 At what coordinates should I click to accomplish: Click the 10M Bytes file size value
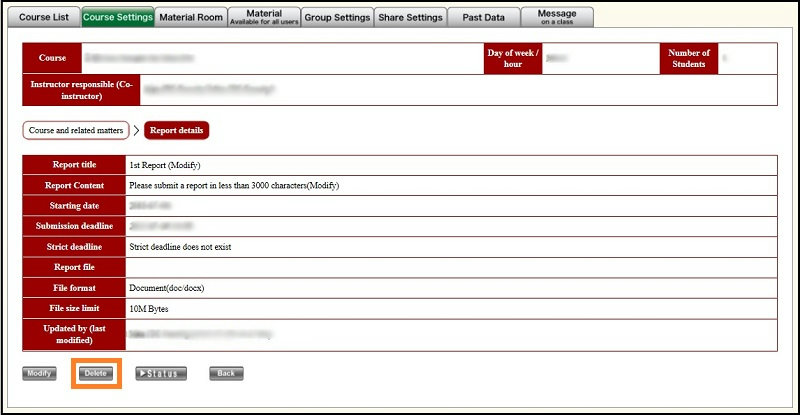(148, 308)
